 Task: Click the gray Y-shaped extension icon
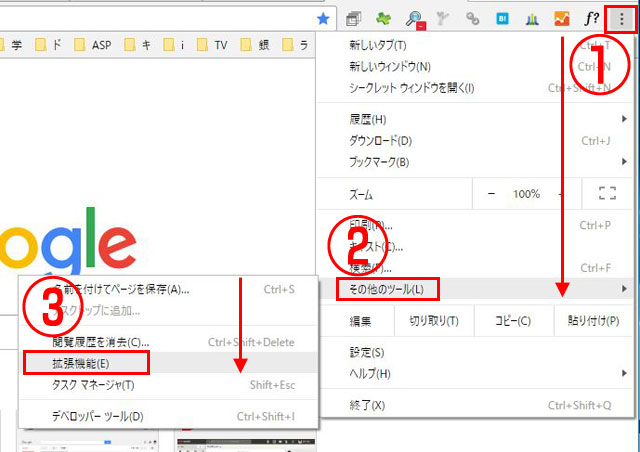[442, 19]
